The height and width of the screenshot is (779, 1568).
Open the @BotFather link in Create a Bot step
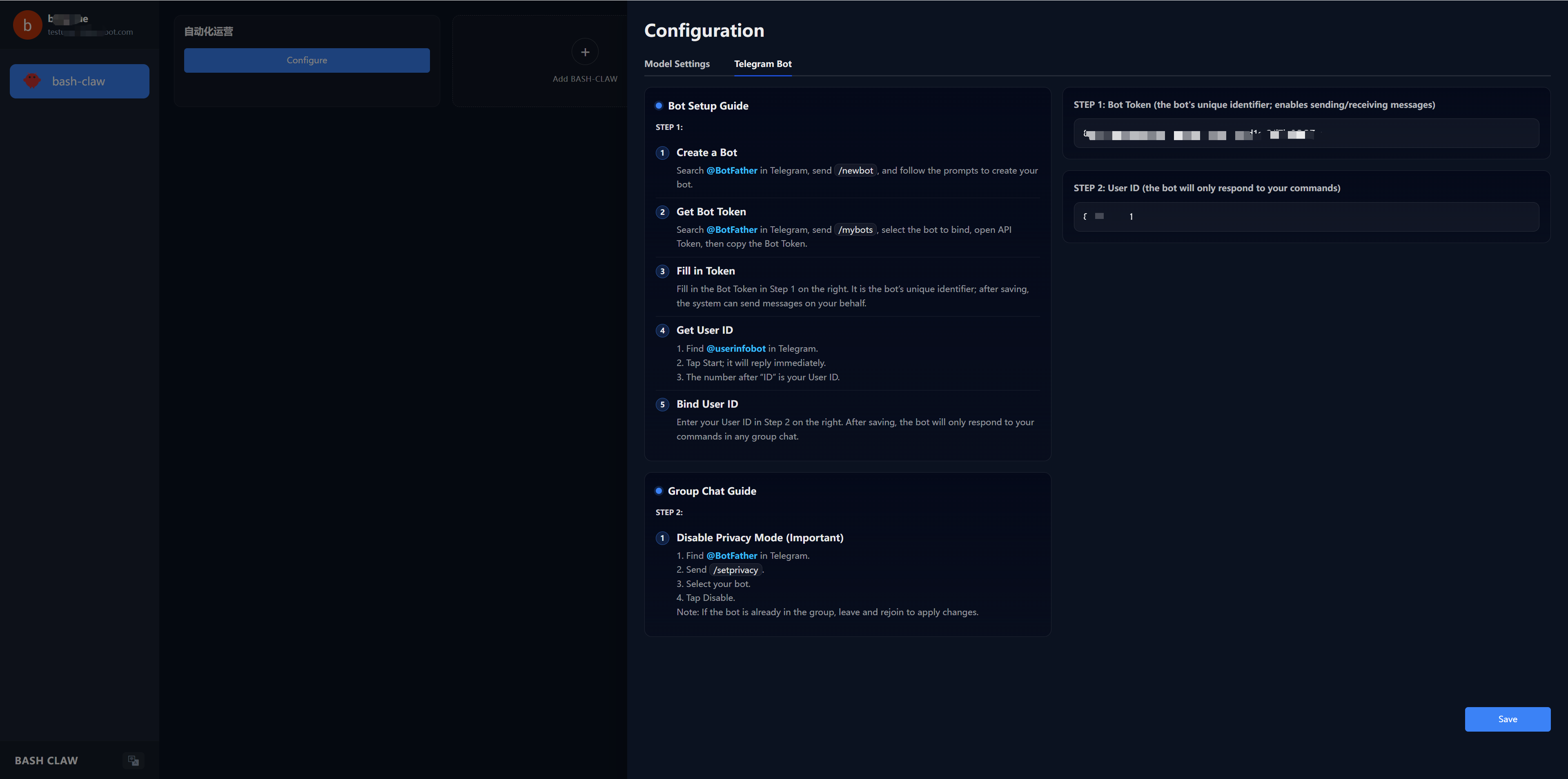click(732, 170)
